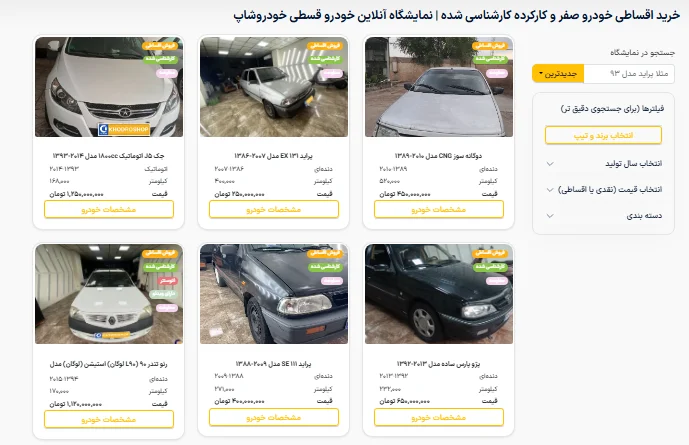Click the showroom search input field
689x445 pixels.
tap(629, 74)
